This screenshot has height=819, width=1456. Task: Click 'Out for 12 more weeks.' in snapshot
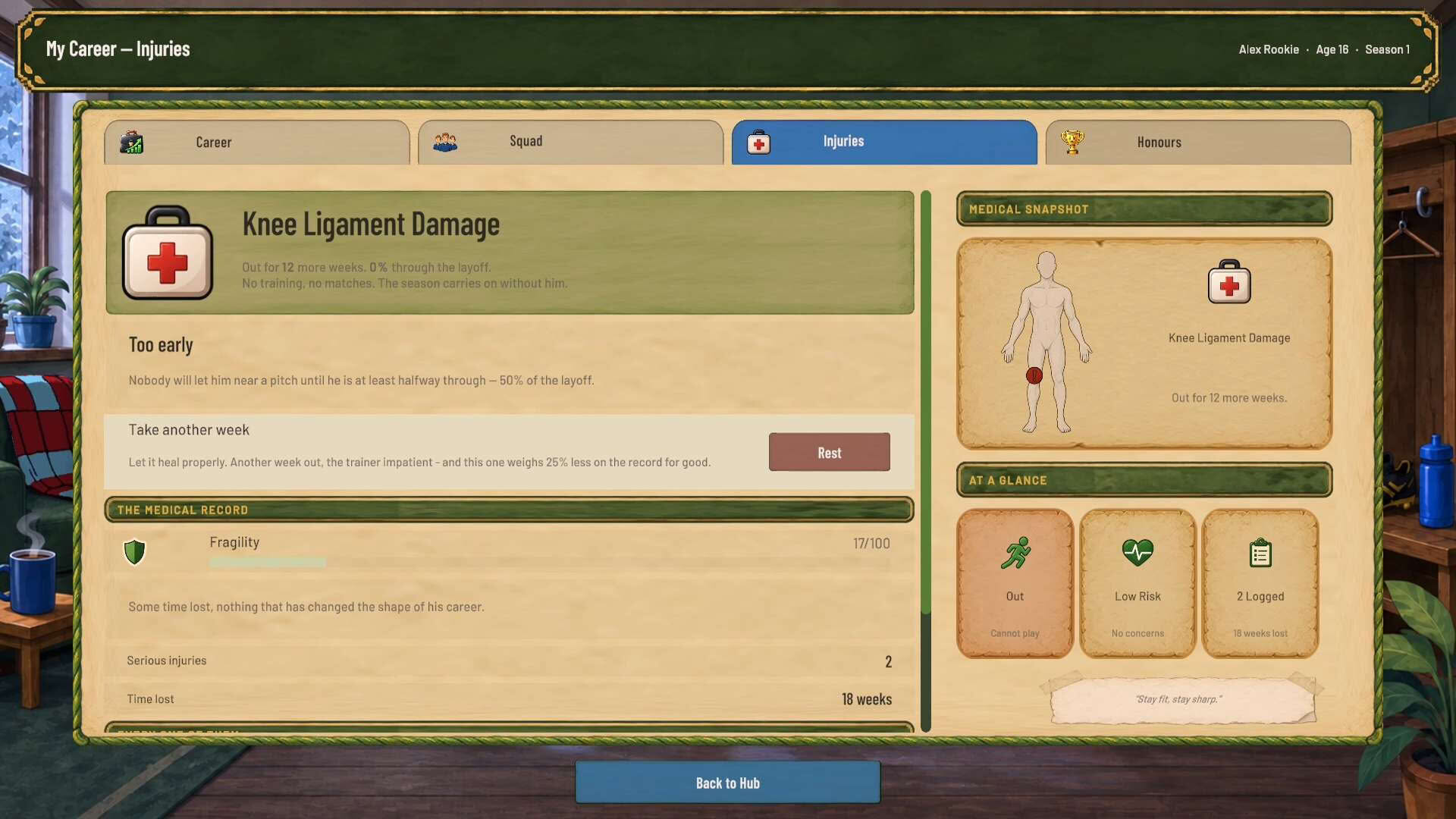tap(1229, 398)
